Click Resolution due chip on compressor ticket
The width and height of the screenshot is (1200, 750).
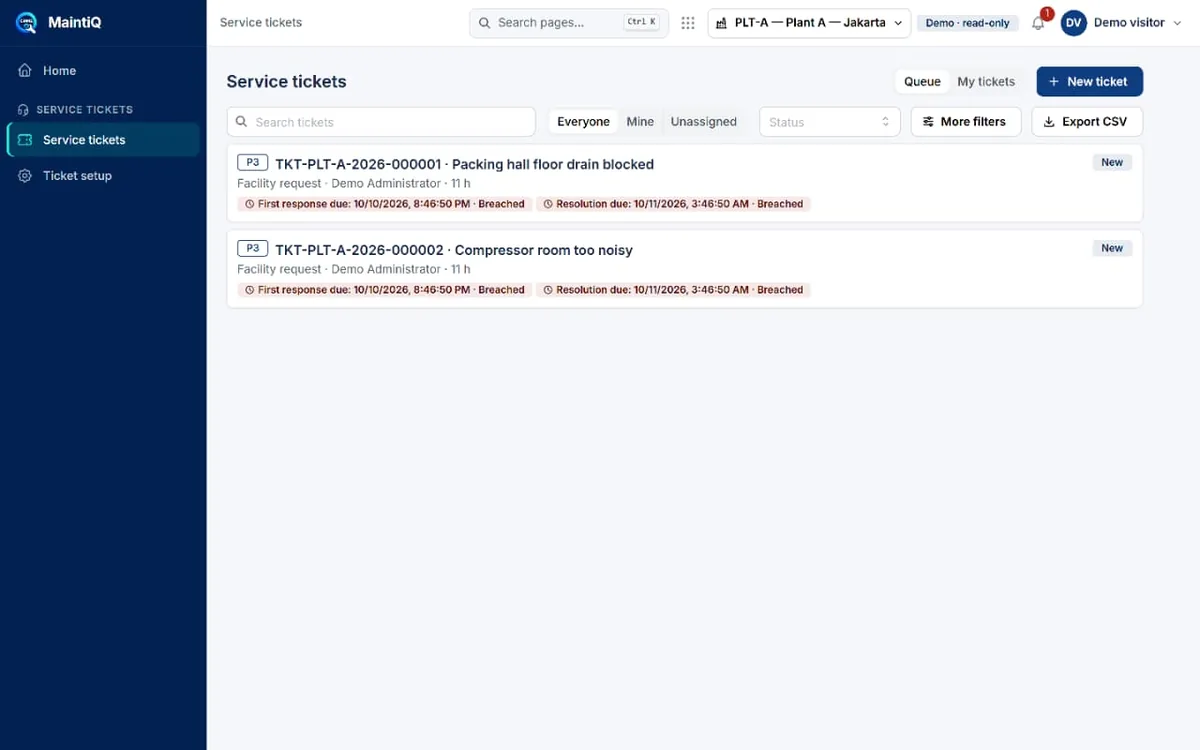click(x=673, y=290)
